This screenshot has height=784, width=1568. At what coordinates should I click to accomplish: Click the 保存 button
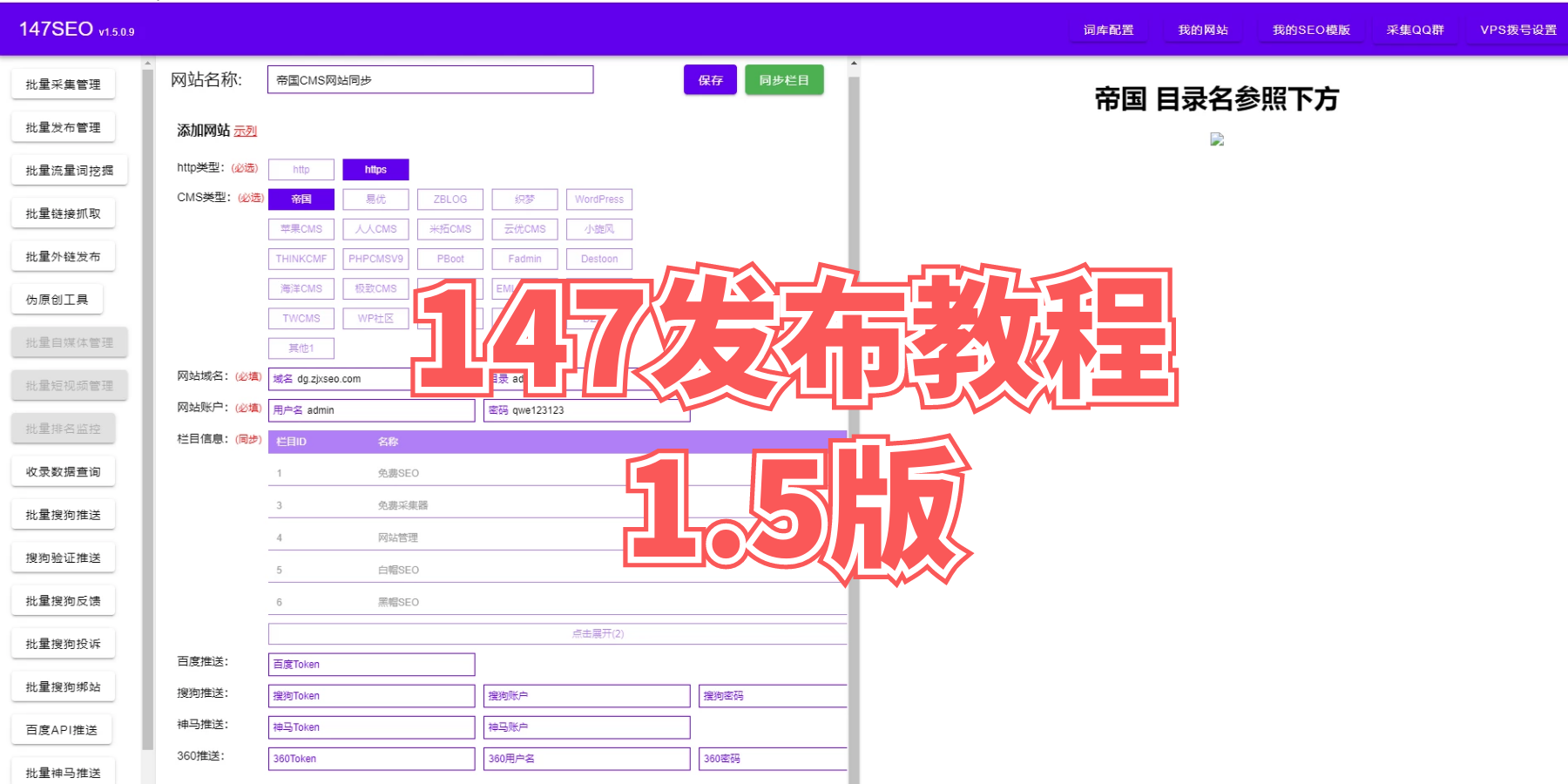pos(710,80)
